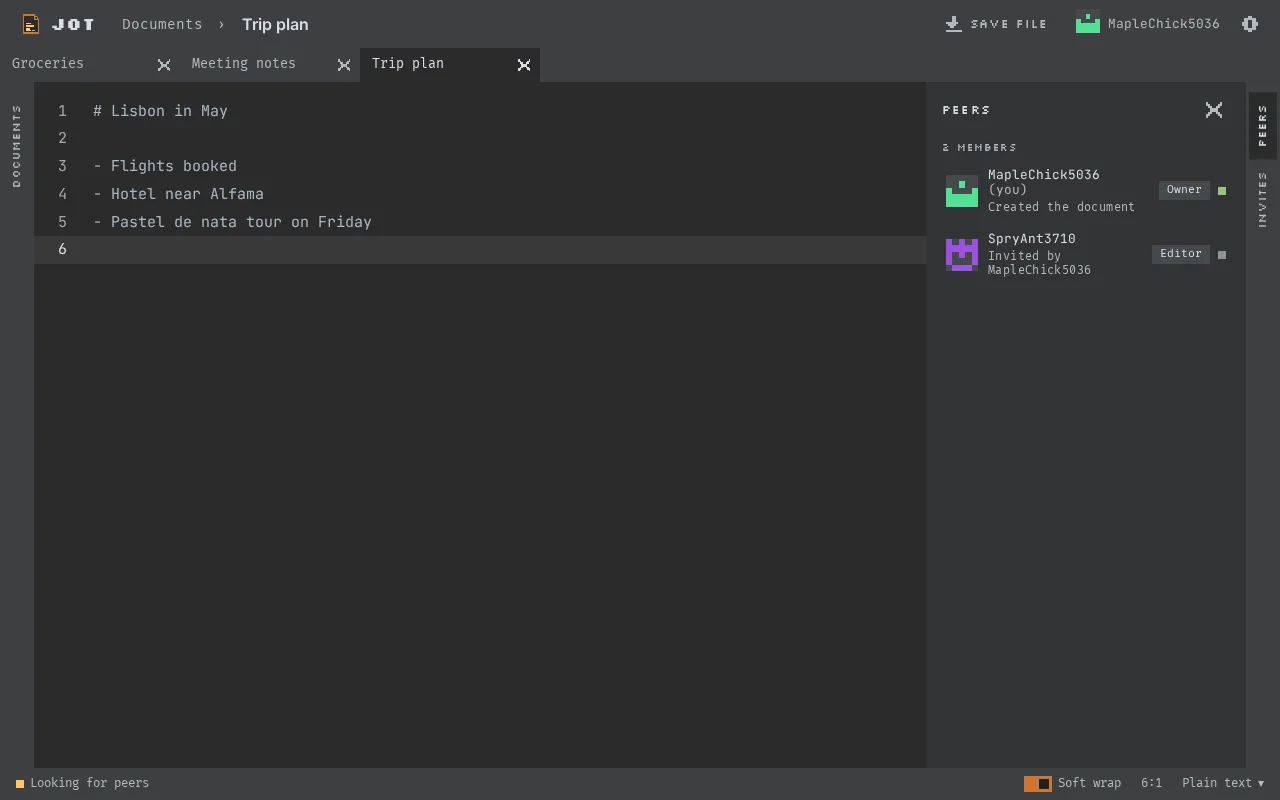Click "Invited by MapleChick5036" text

(1039, 263)
